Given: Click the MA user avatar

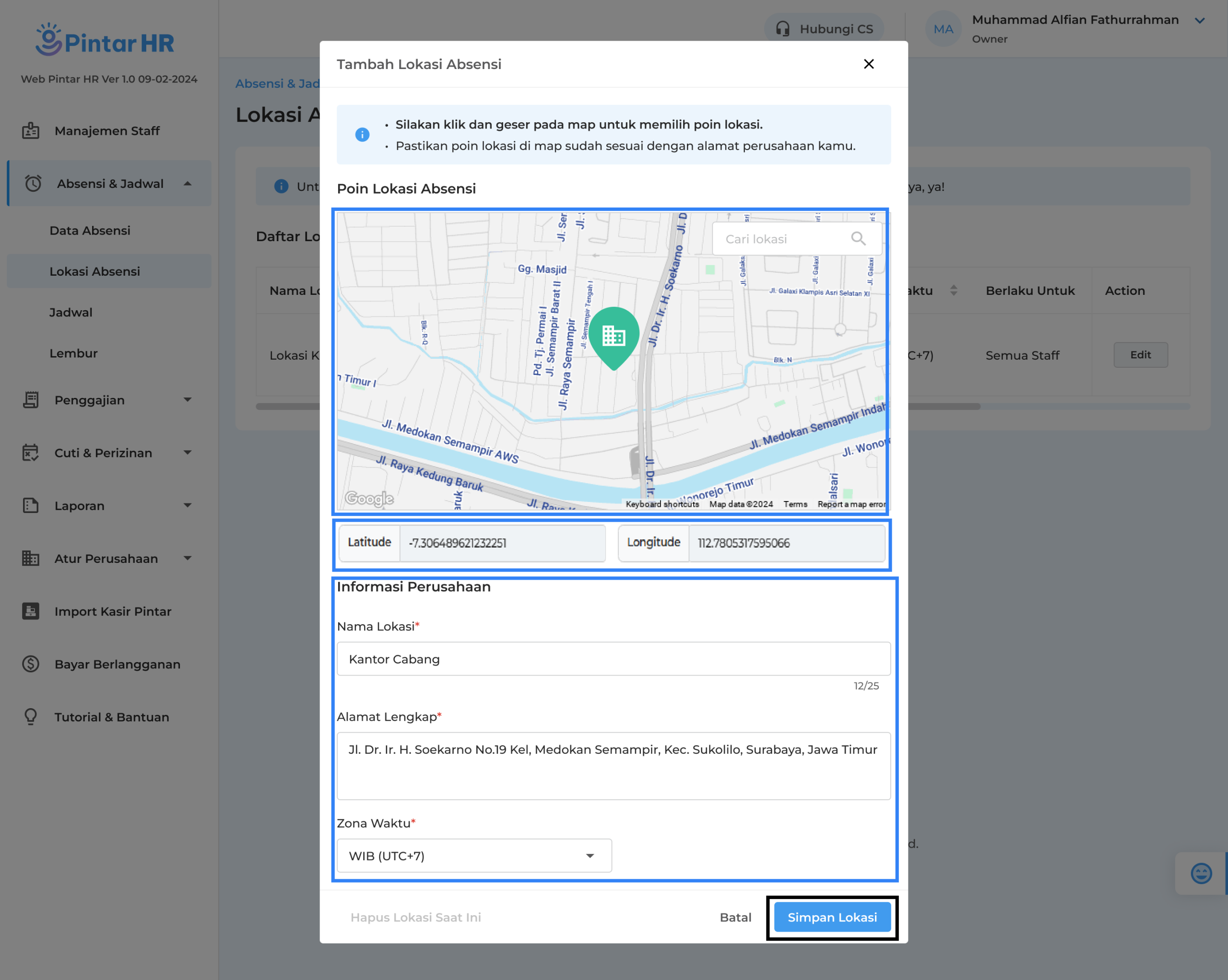Looking at the screenshot, I should tap(943, 29).
